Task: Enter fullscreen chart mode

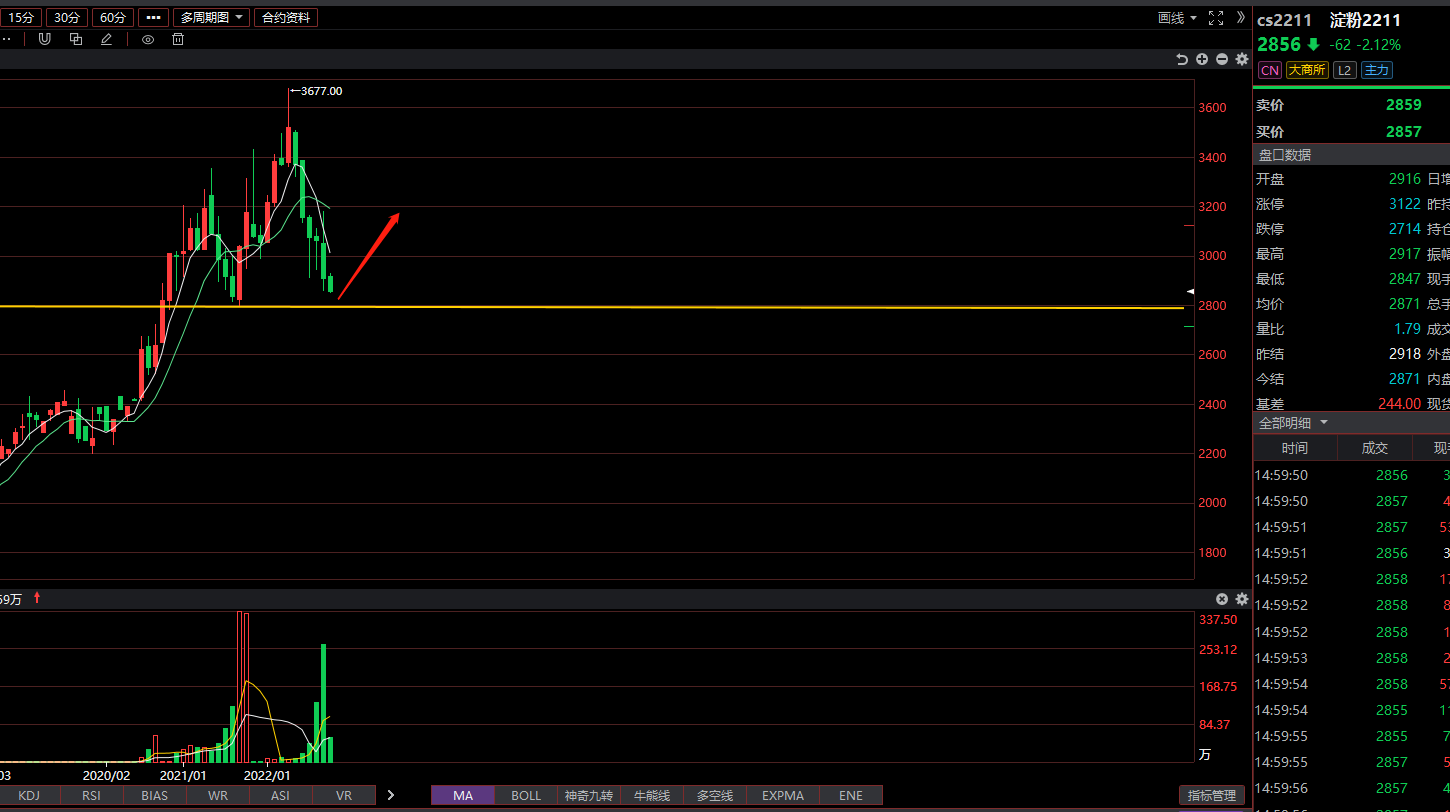Action: click(x=1216, y=18)
